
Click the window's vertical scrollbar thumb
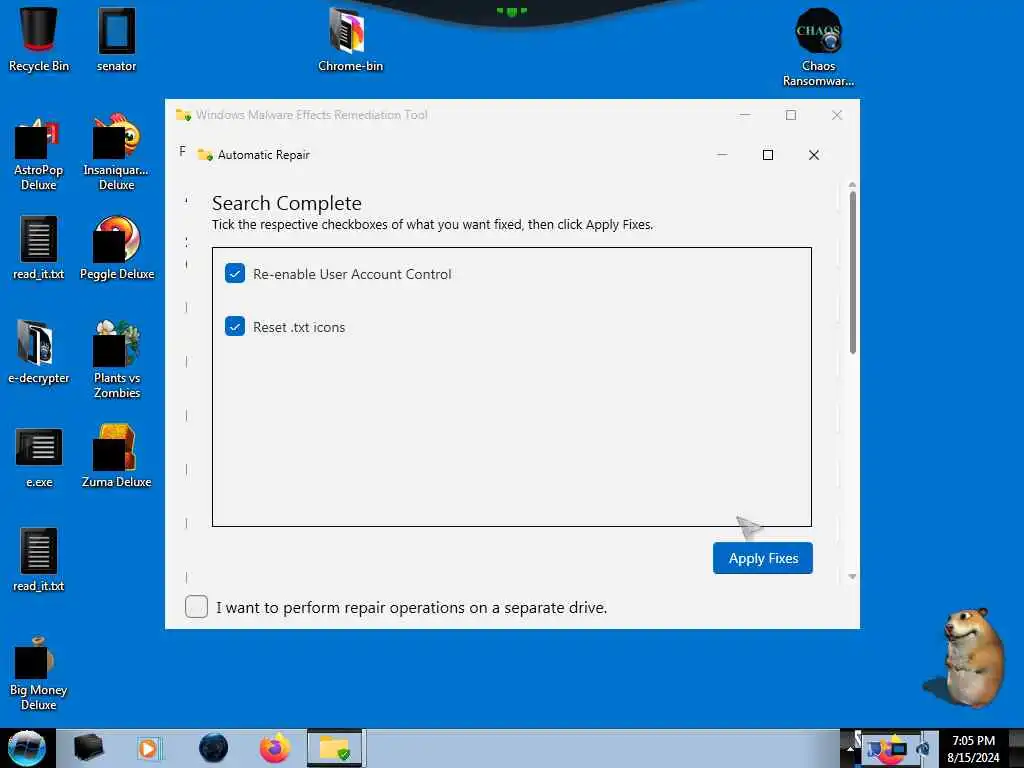(852, 273)
